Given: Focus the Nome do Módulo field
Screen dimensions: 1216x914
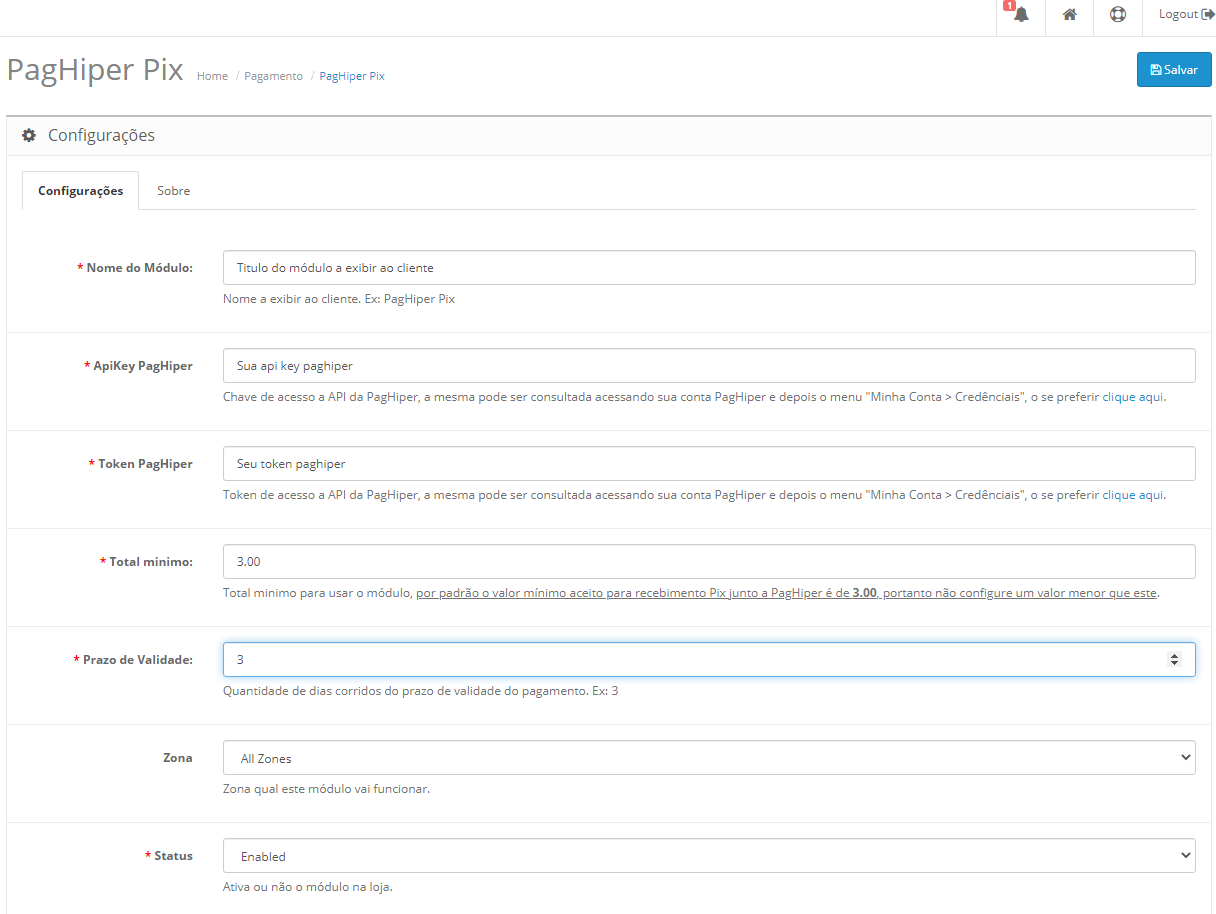Looking at the screenshot, I should click(x=709, y=268).
